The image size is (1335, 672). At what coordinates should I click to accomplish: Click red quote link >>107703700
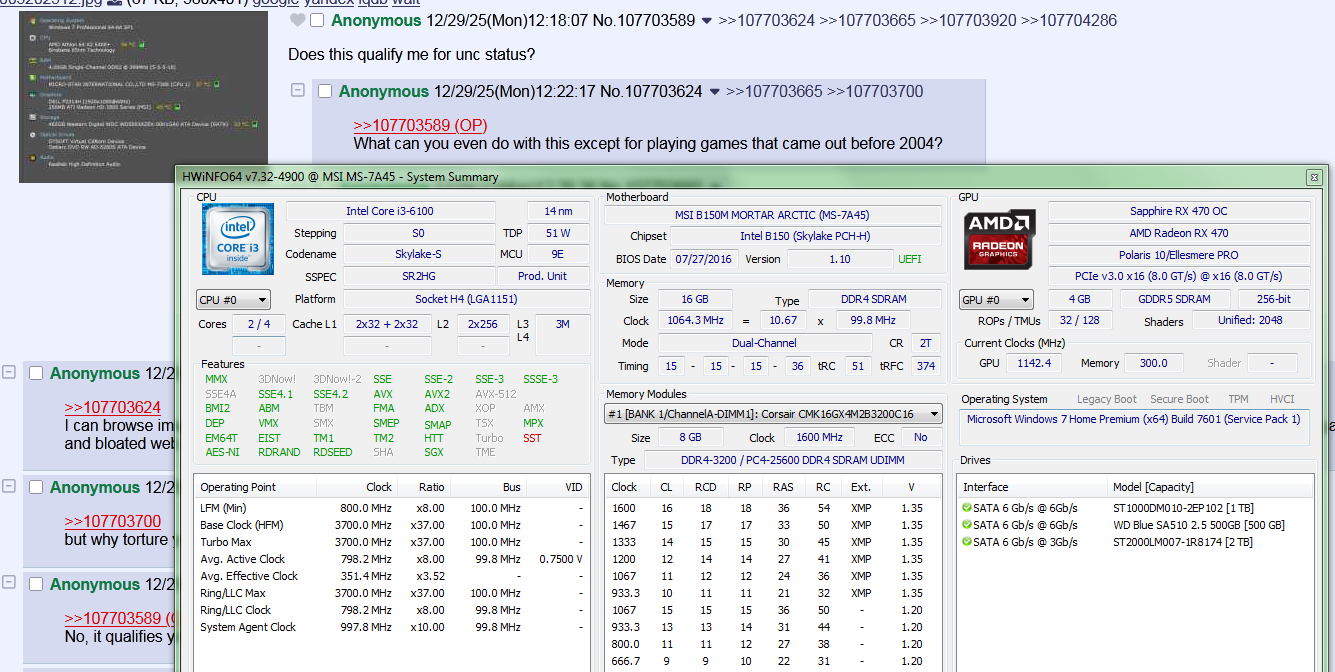click(x=113, y=521)
